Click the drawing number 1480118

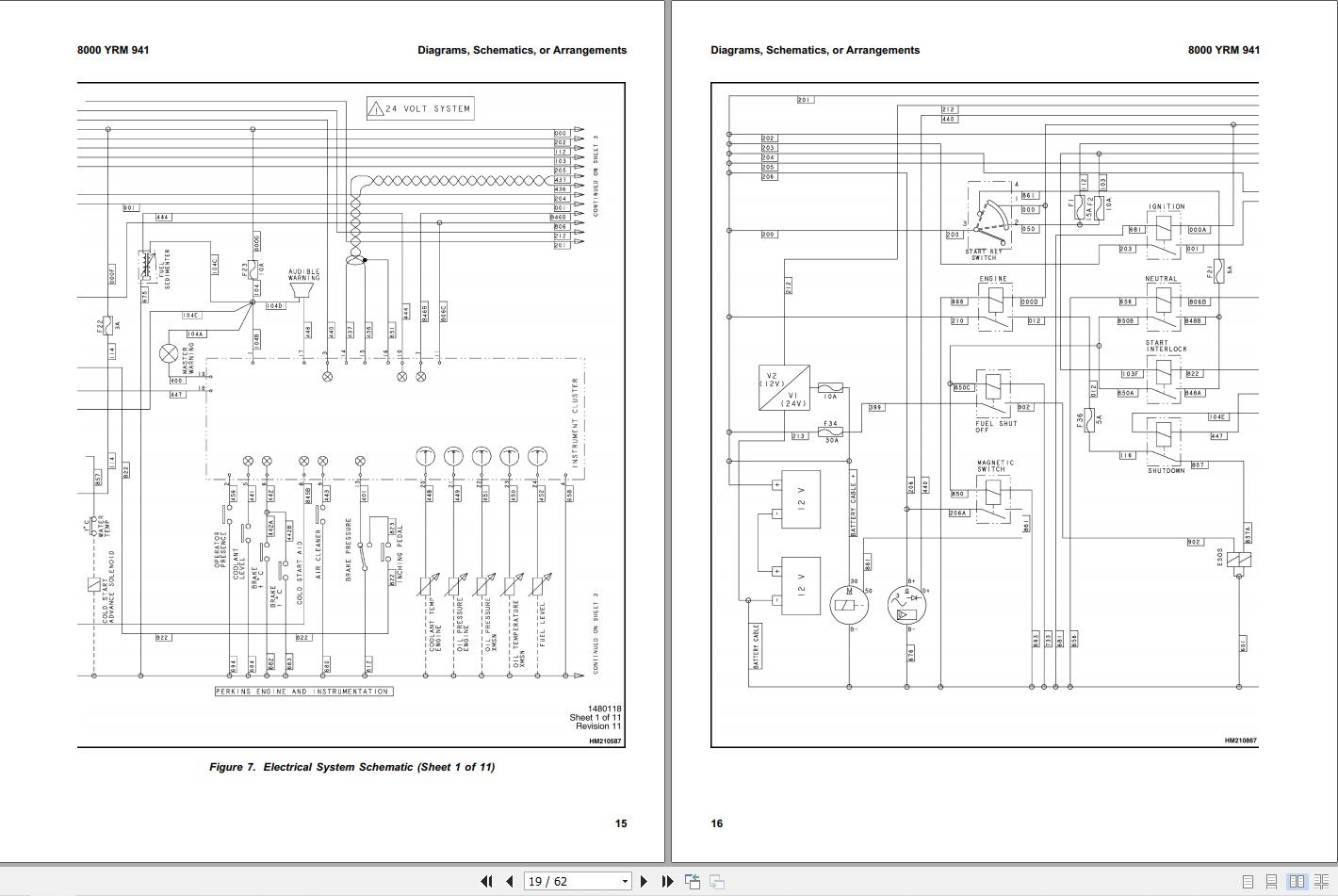tap(604, 709)
